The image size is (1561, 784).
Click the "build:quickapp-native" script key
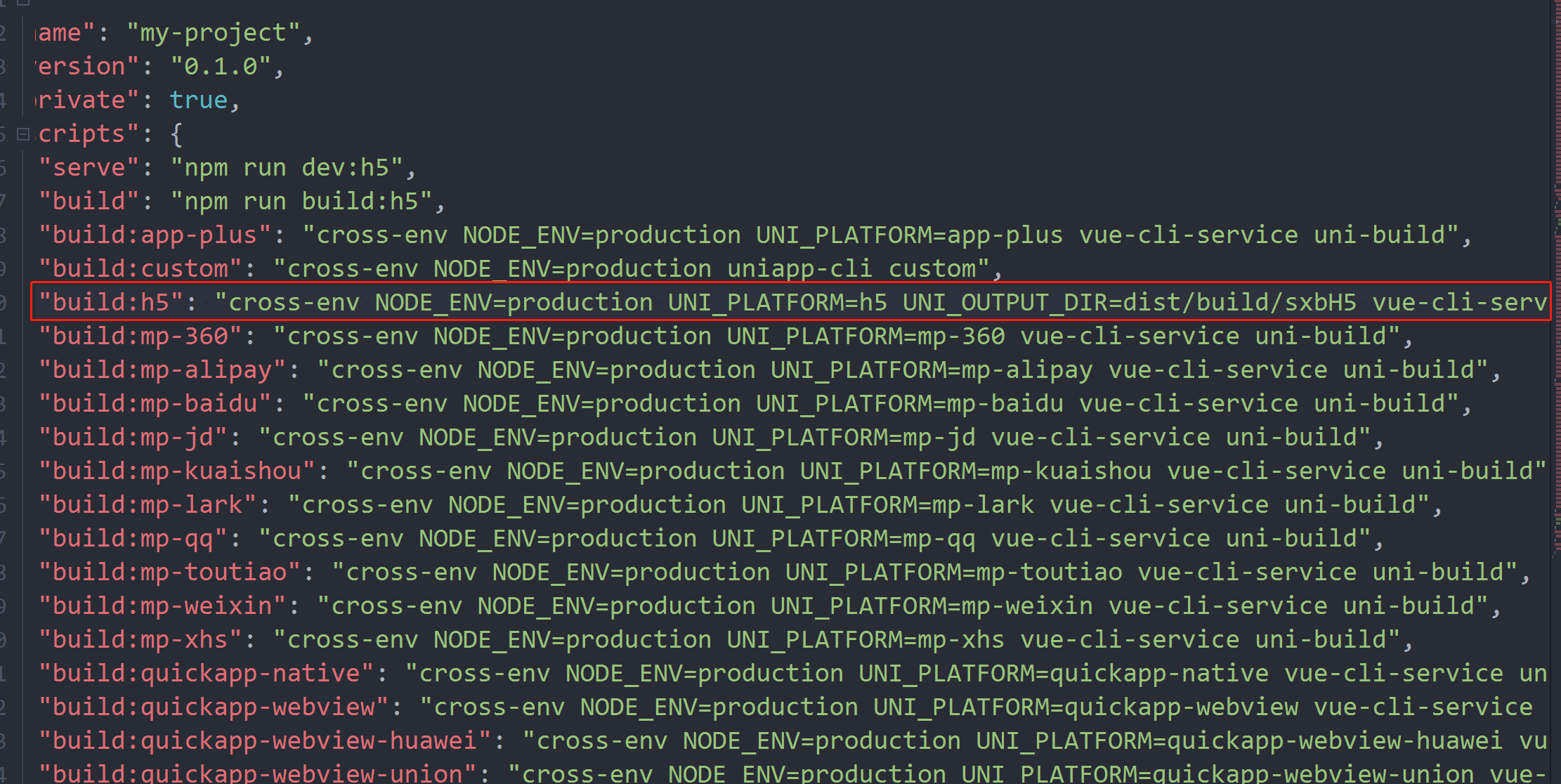(x=206, y=674)
